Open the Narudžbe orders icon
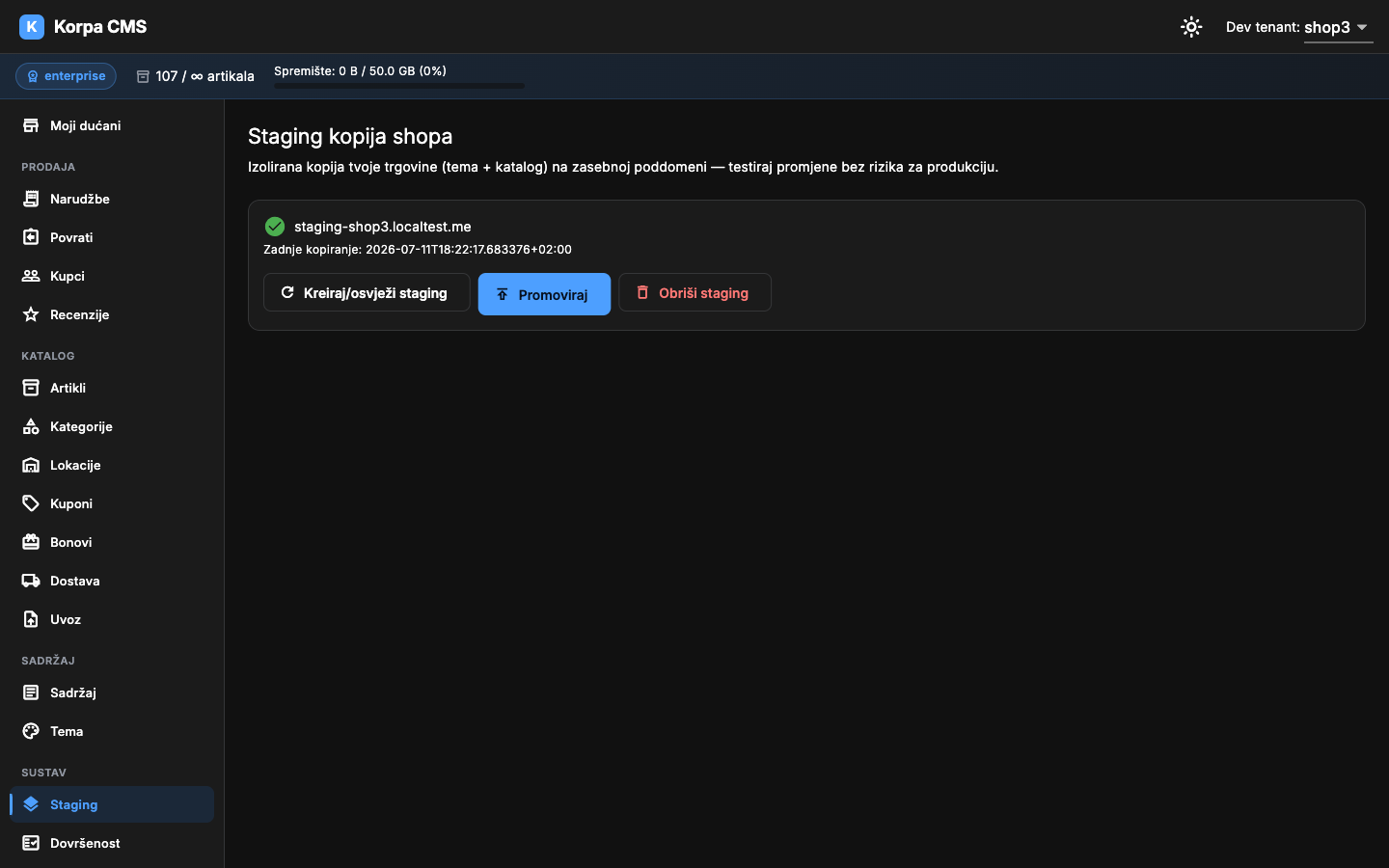The image size is (1389, 868). pyautogui.click(x=31, y=199)
